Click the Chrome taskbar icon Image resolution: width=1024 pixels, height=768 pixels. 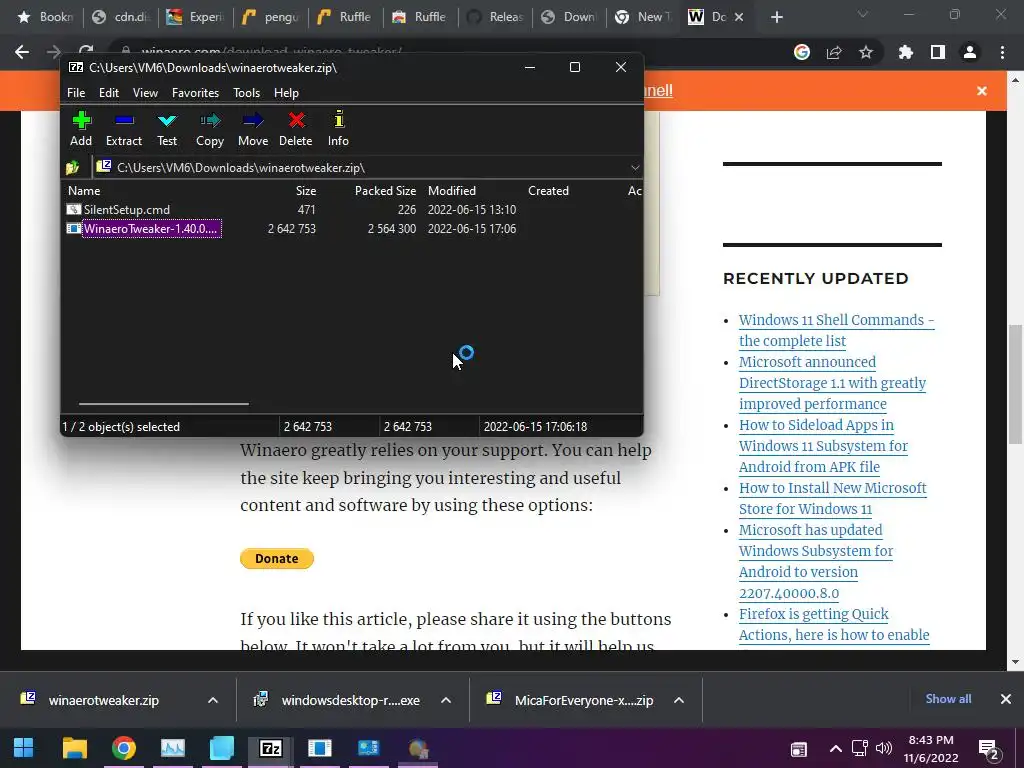tap(123, 748)
